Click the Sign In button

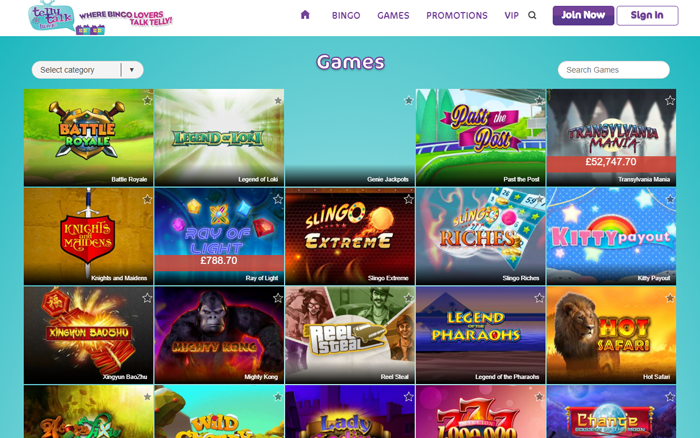pos(647,16)
